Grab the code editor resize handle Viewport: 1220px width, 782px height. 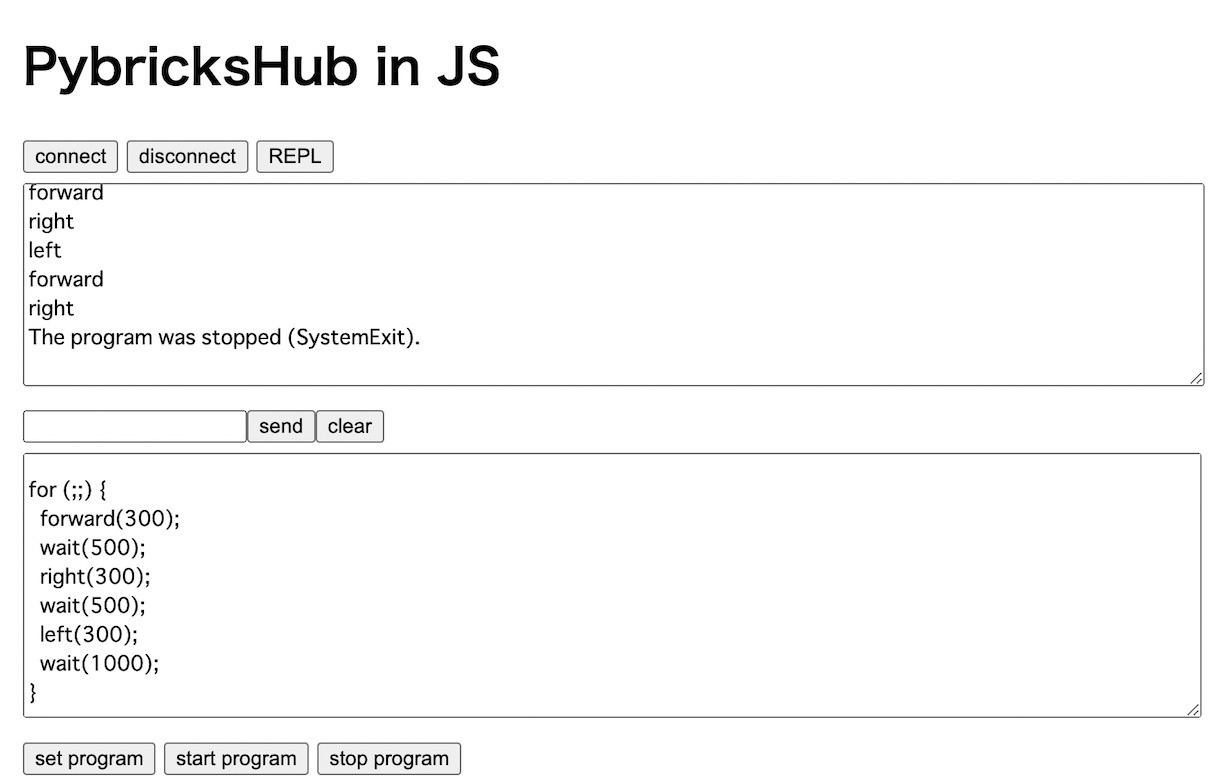(x=1194, y=710)
